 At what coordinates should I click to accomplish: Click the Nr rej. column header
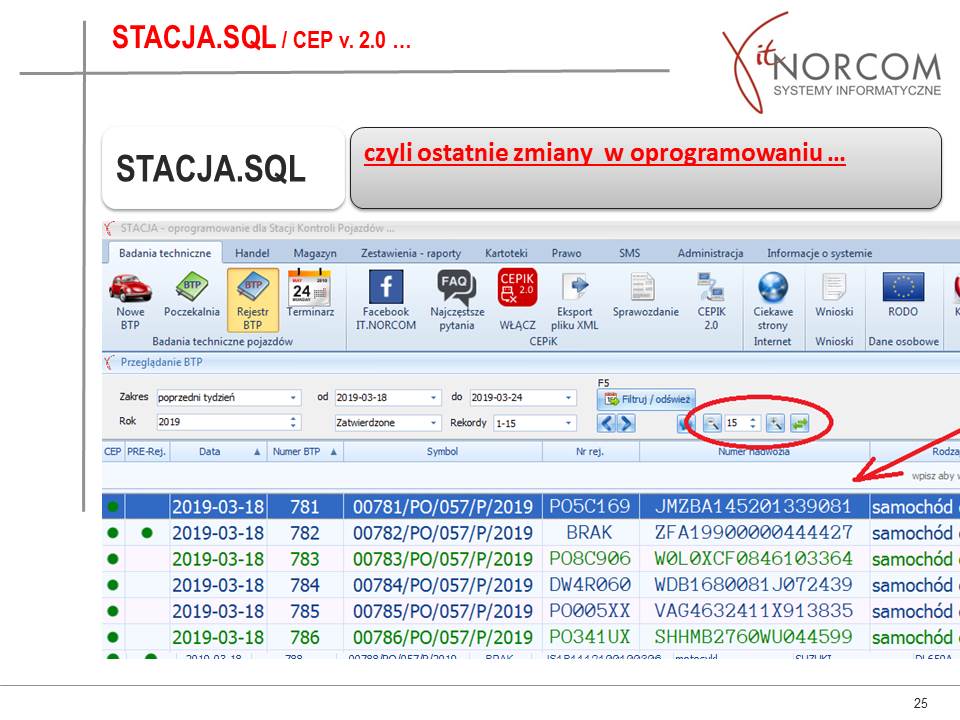point(590,452)
